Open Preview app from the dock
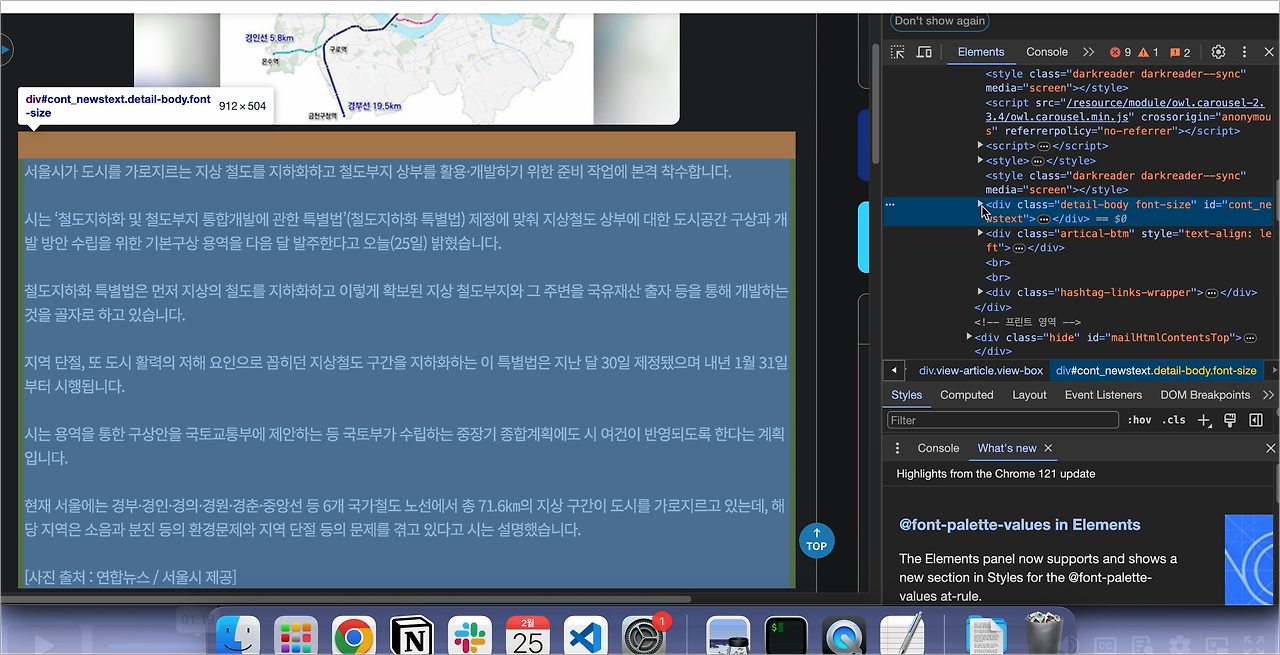The width and height of the screenshot is (1280, 655). 728,634
